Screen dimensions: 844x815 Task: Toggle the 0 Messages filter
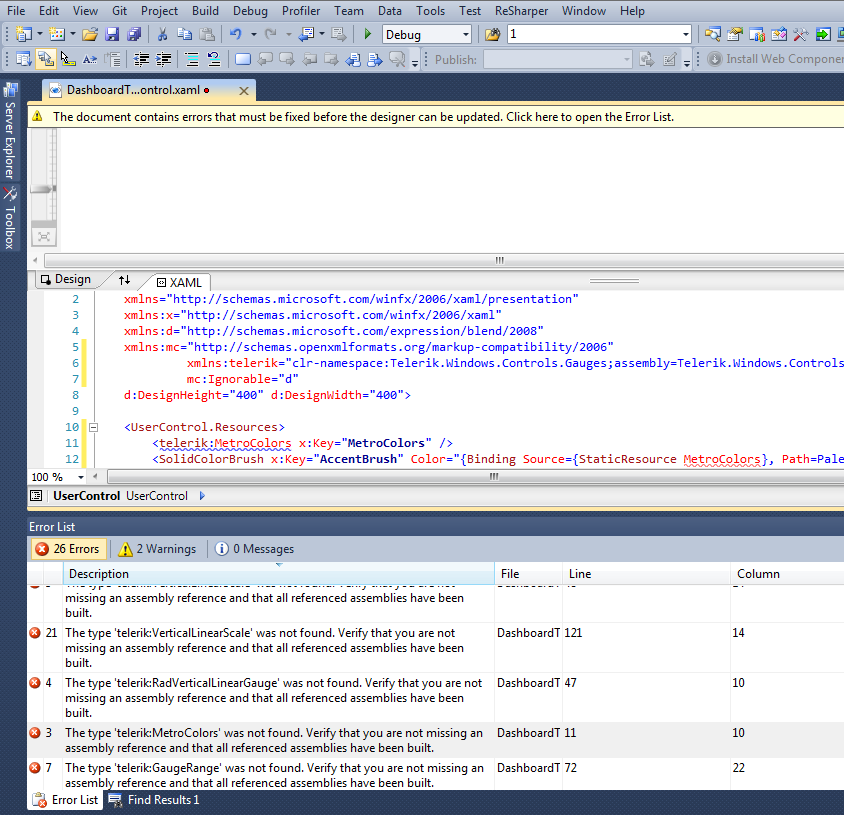[x=254, y=549]
